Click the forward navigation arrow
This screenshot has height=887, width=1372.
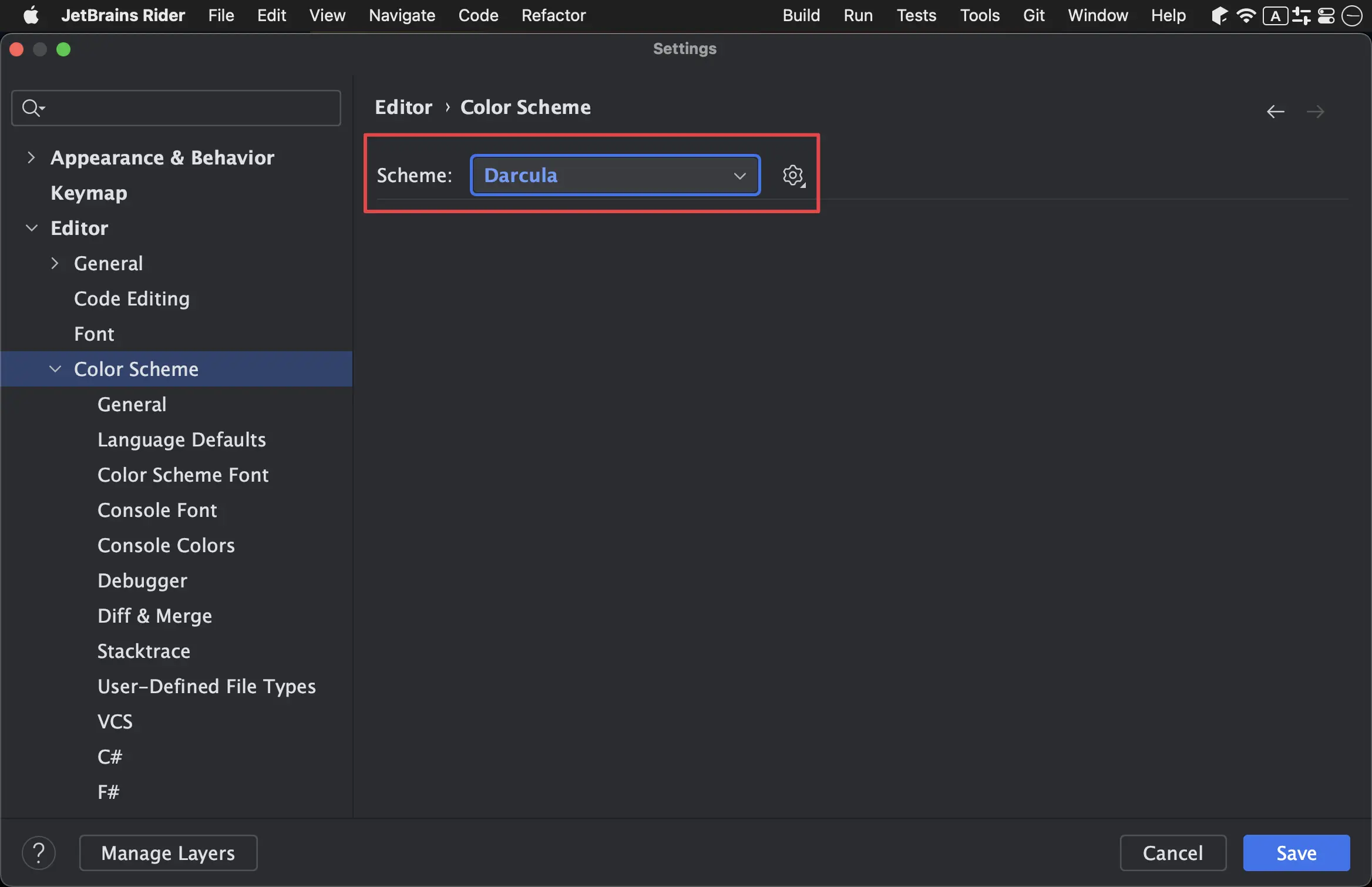coord(1318,110)
